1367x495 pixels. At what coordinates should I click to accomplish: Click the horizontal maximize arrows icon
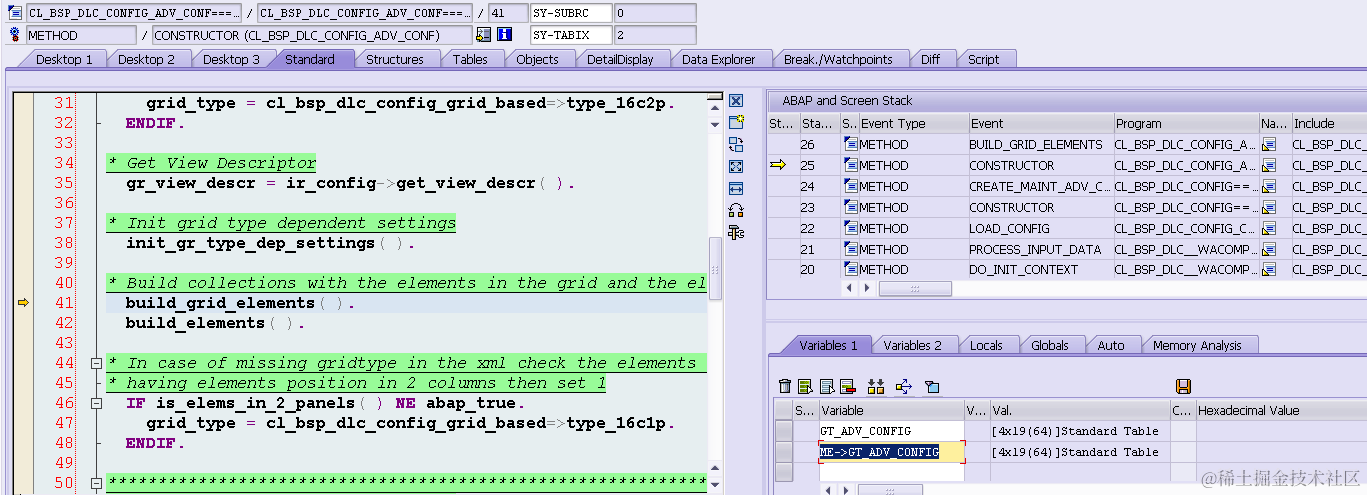coord(736,188)
